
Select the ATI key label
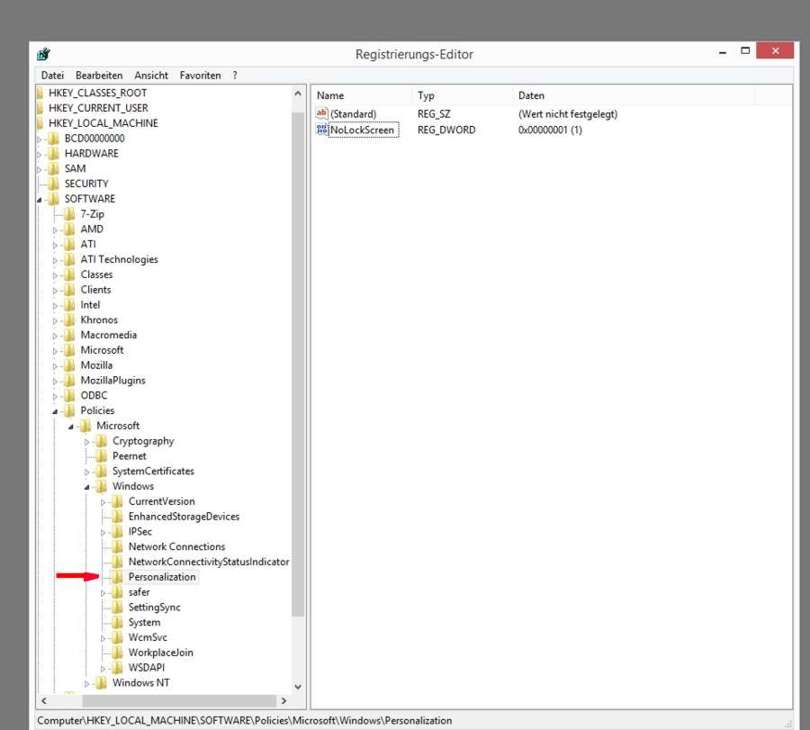88,244
